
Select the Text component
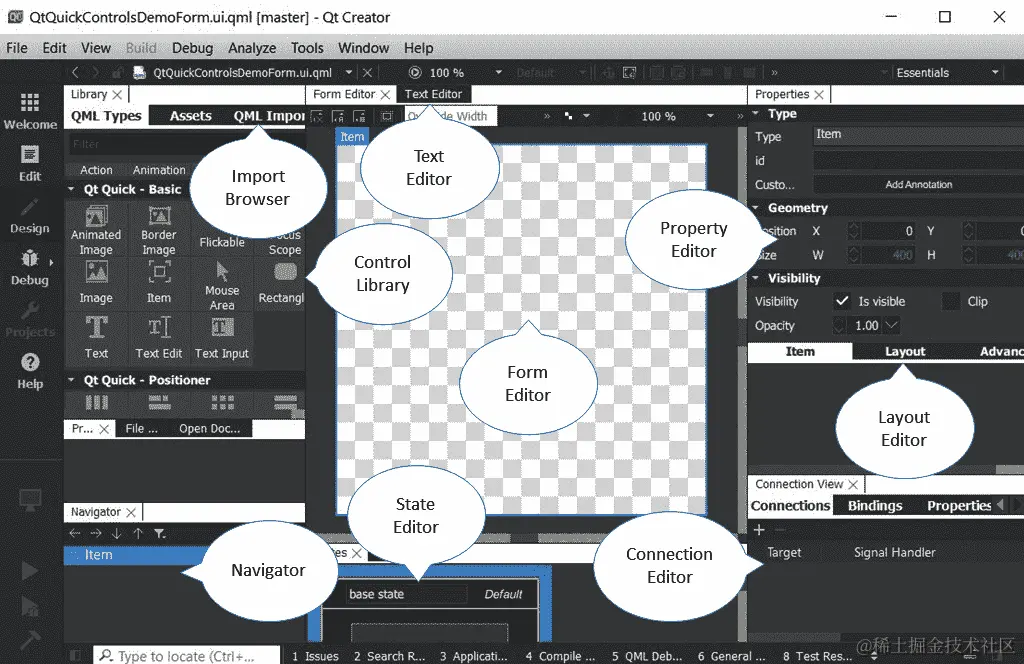[x=96, y=338]
